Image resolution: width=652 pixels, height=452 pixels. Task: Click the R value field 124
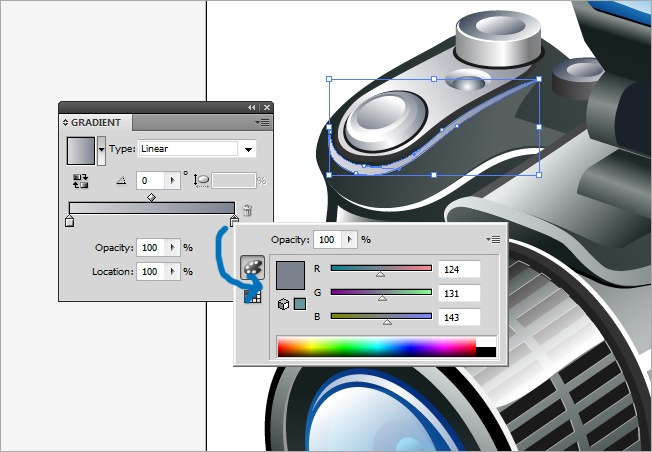point(459,269)
